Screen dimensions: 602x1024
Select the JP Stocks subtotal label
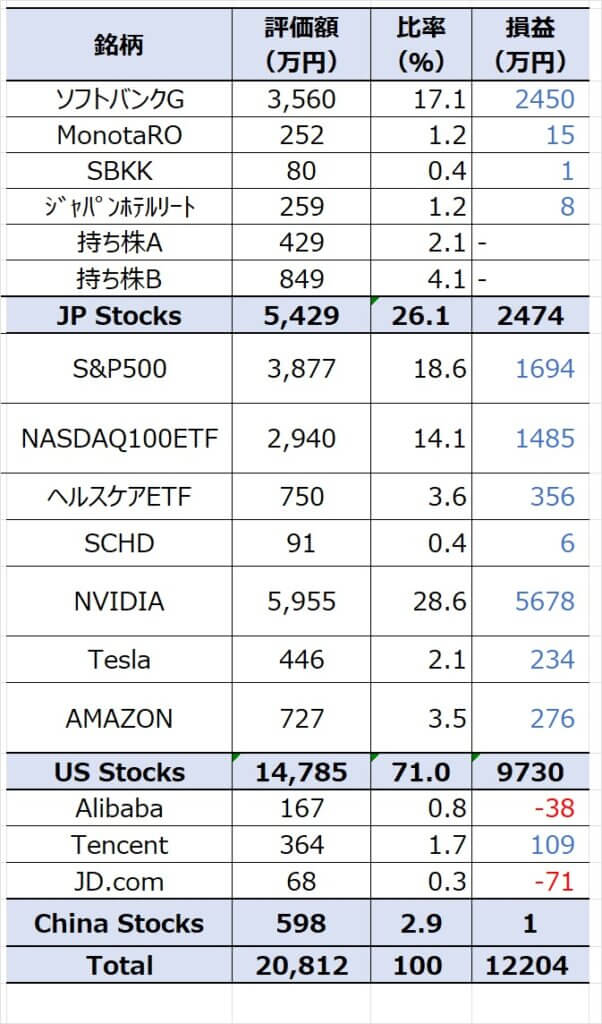coord(117,316)
